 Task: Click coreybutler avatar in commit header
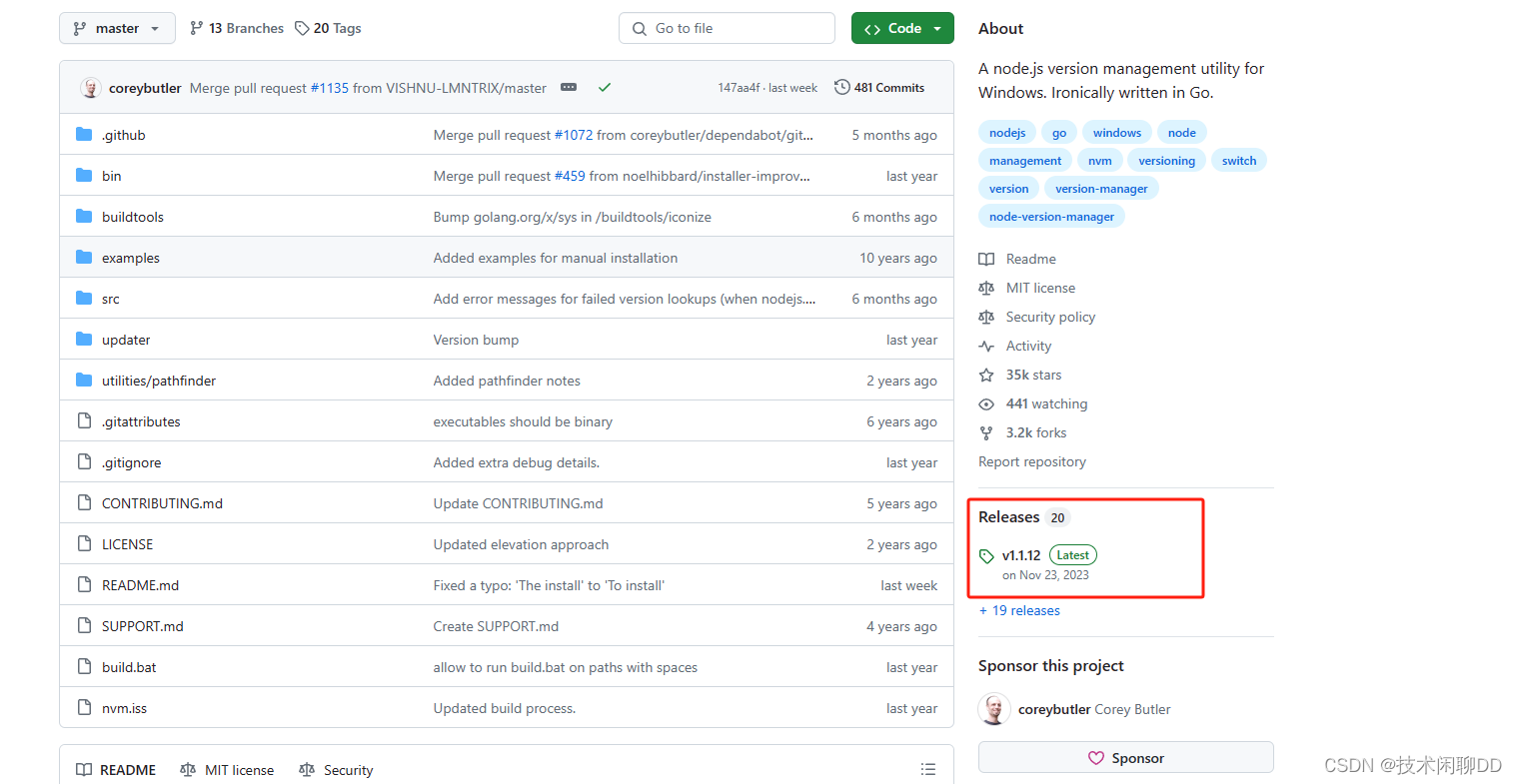pyautogui.click(x=91, y=88)
